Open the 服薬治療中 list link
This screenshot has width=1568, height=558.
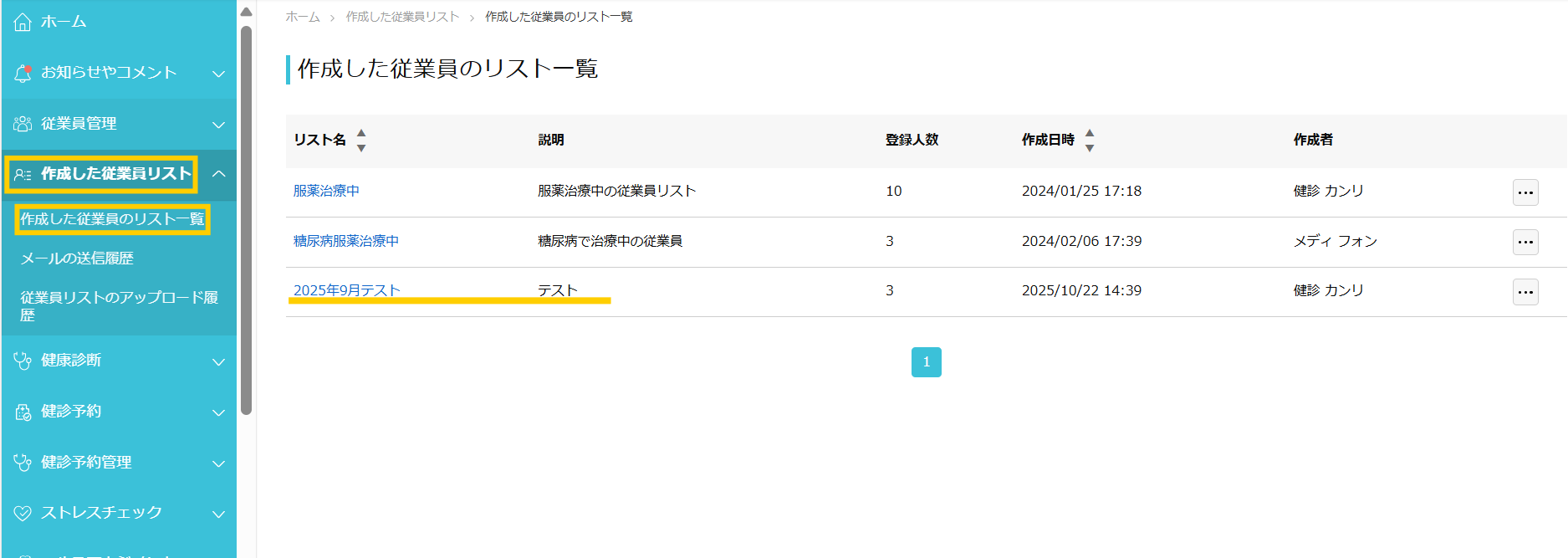click(x=326, y=191)
